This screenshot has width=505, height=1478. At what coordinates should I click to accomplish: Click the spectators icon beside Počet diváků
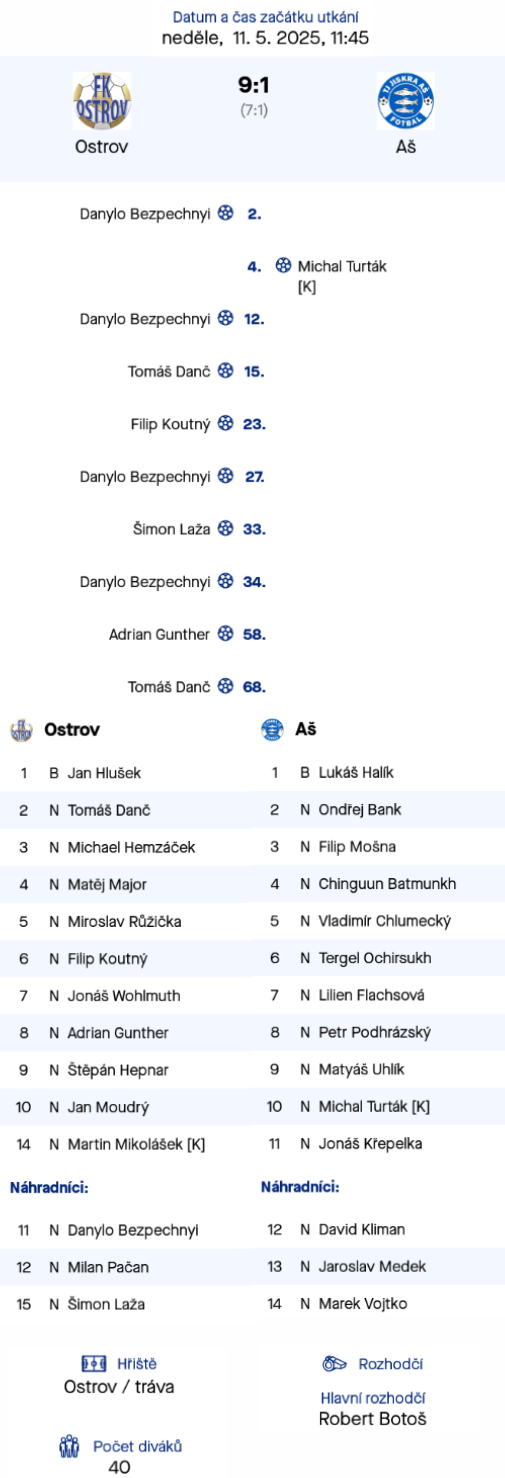pos(69,1446)
